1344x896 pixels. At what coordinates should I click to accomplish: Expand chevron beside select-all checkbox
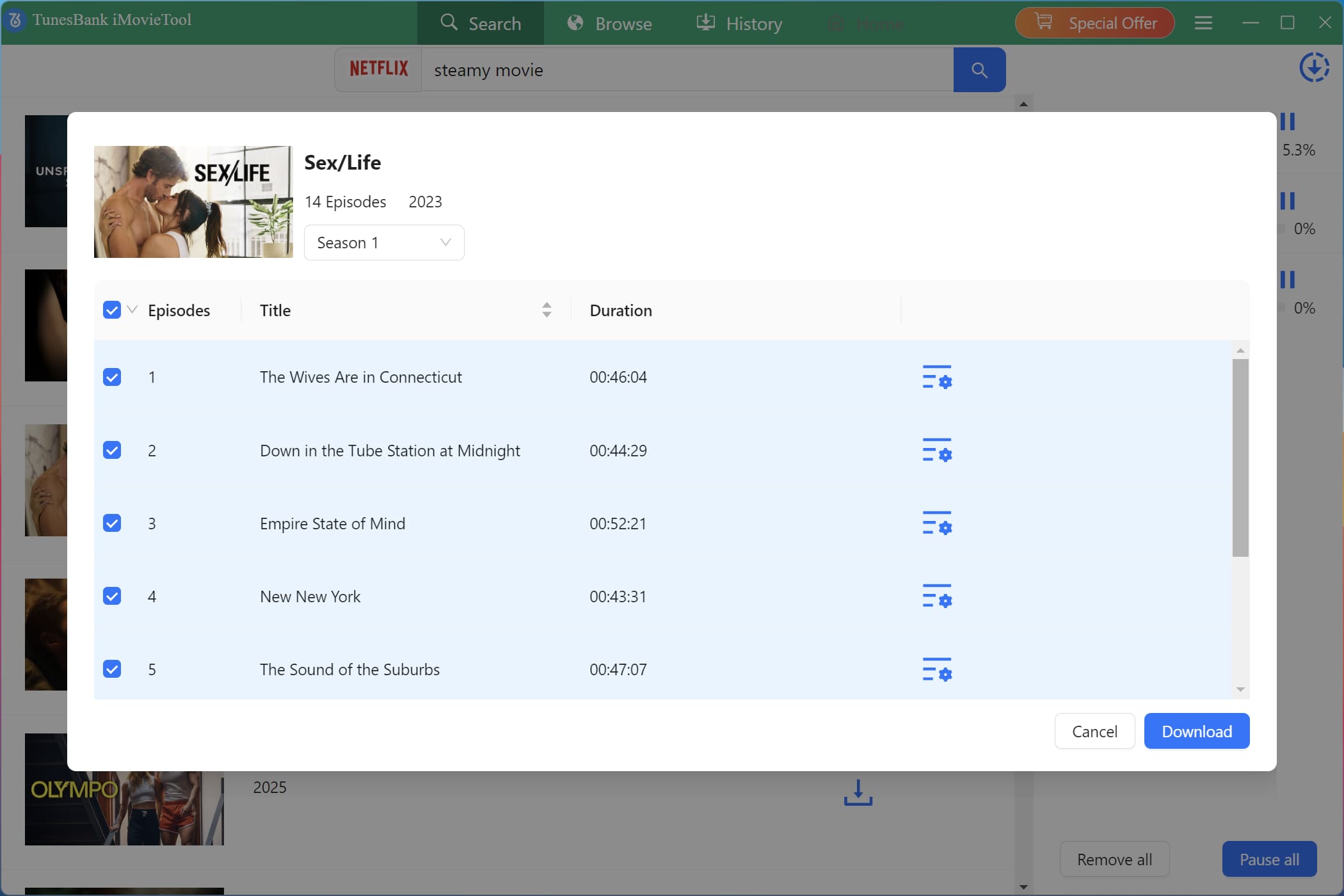tap(132, 310)
